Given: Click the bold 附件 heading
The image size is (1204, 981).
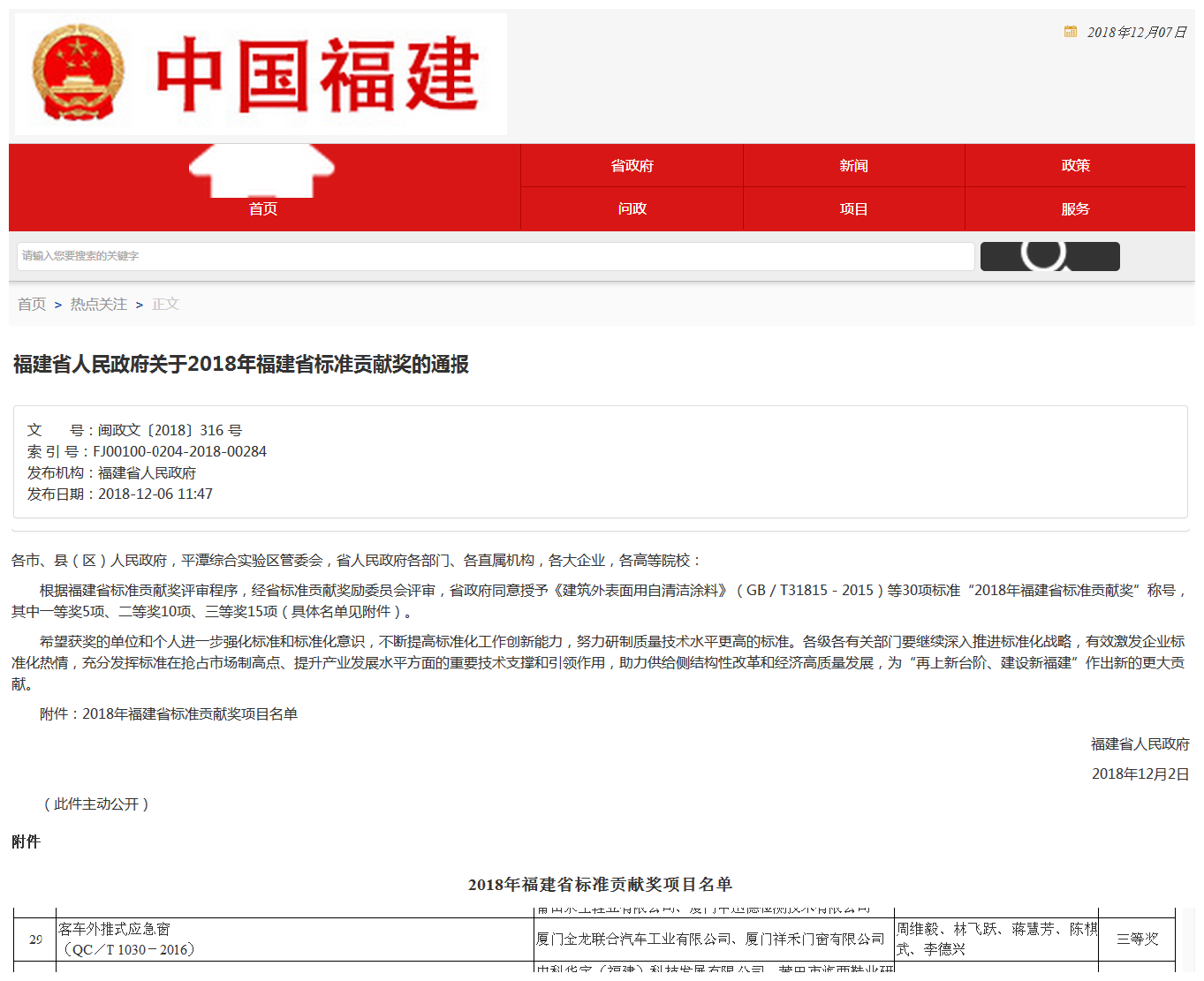Looking at the screenshot, I should (26, 841).
